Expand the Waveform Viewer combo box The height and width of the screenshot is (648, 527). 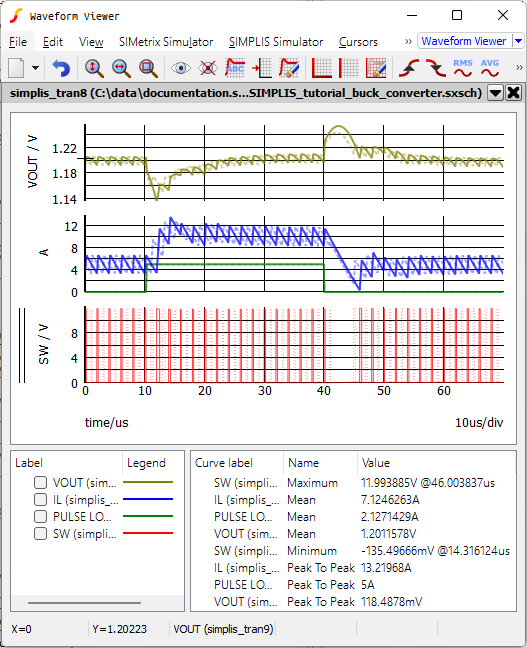[x=518, y=41]
